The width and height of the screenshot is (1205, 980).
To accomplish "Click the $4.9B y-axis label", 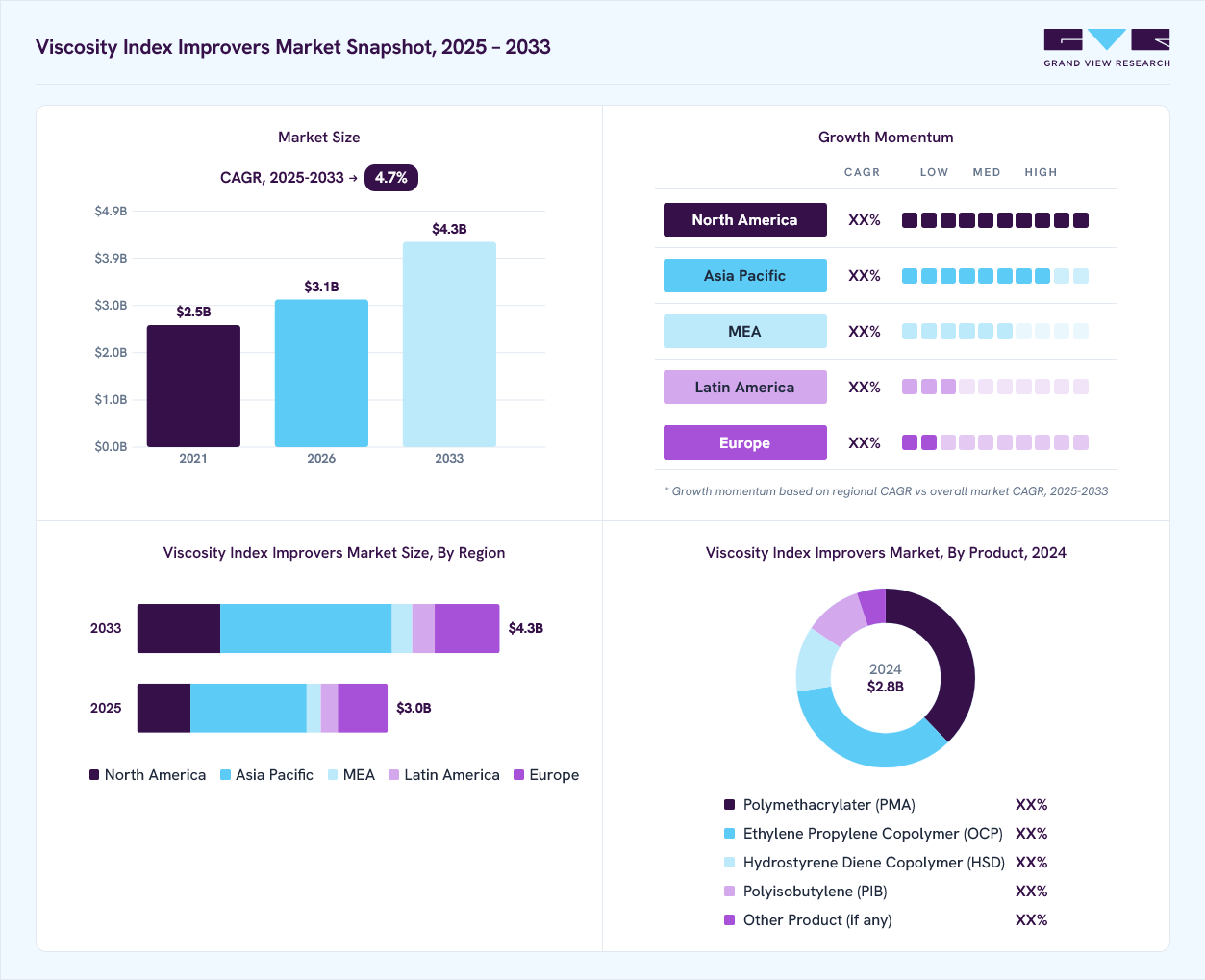I will pyautogui.click(x=111, y=211).
